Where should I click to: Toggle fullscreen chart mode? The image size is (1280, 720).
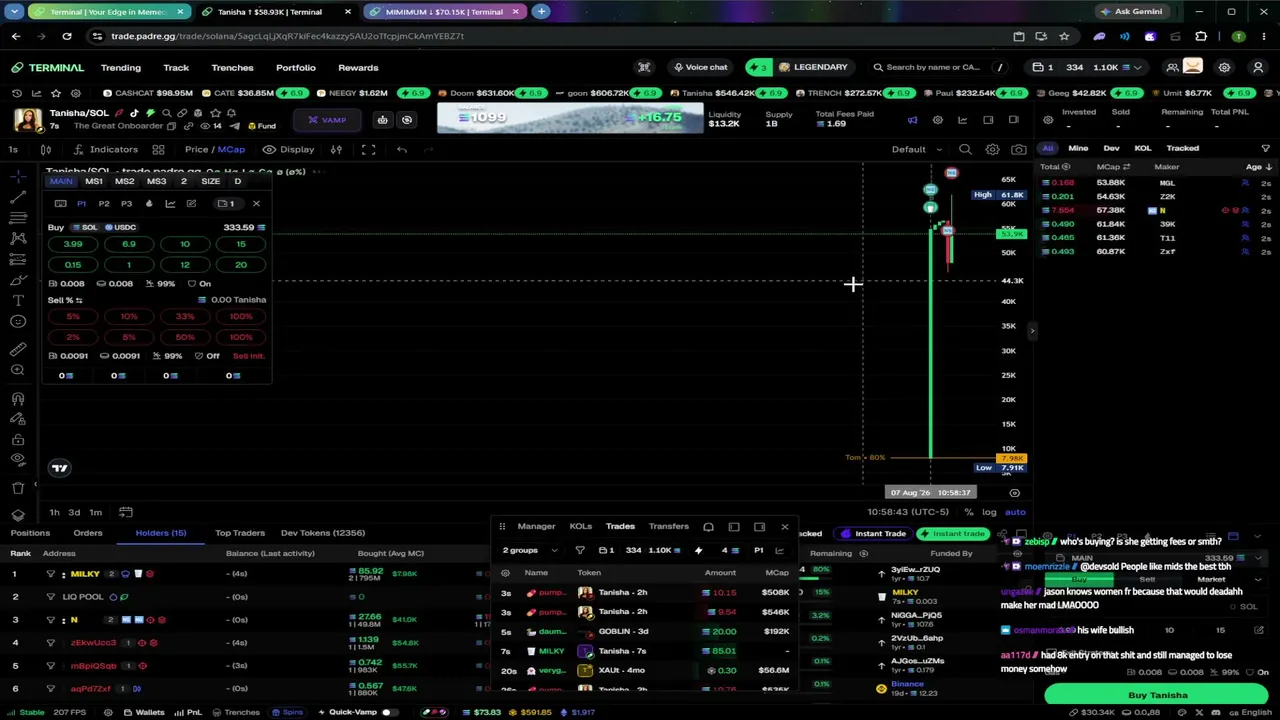pyautogui.click(x=369, y=149)
